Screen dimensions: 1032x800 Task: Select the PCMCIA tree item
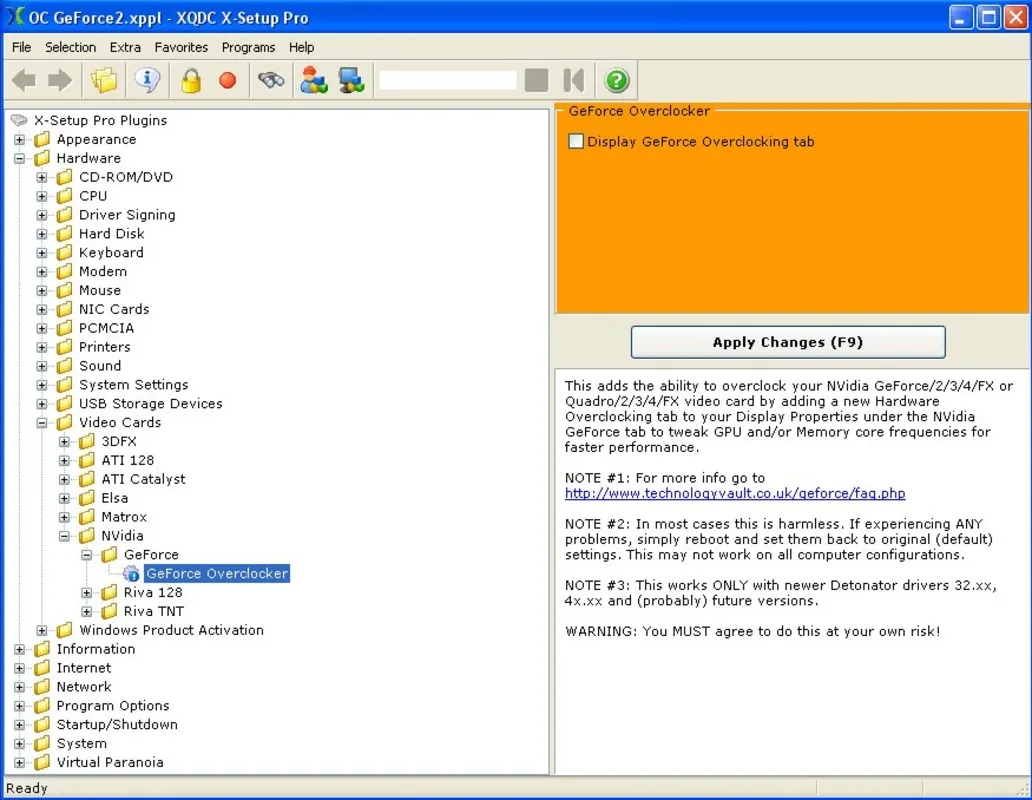pos(106,328)
